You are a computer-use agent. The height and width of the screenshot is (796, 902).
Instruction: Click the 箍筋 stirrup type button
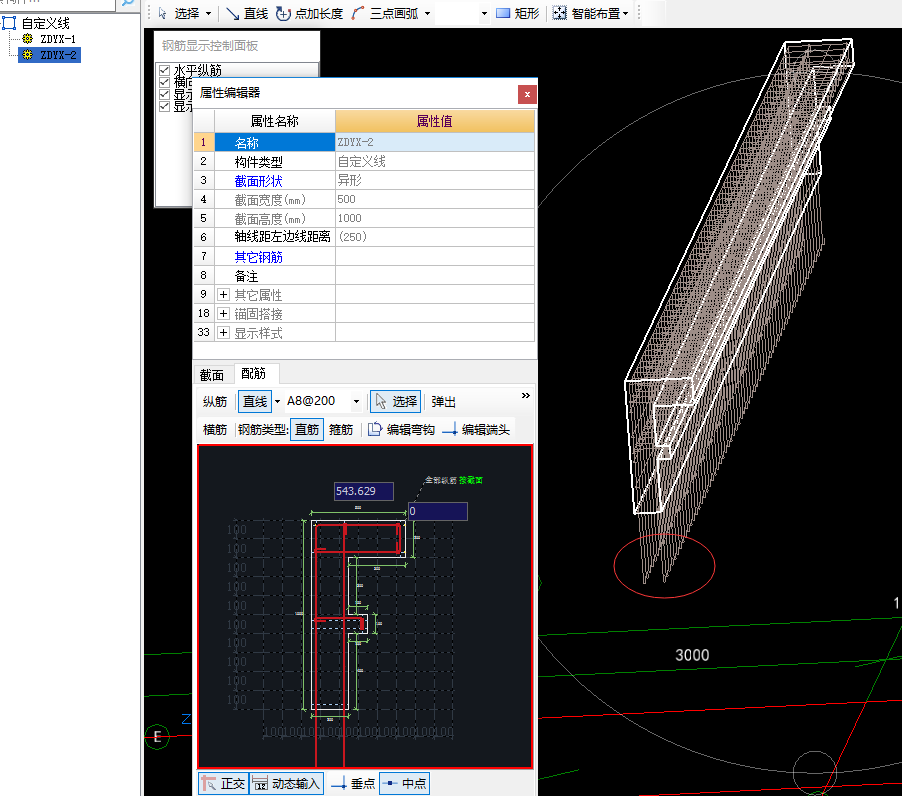coord(341,430)
